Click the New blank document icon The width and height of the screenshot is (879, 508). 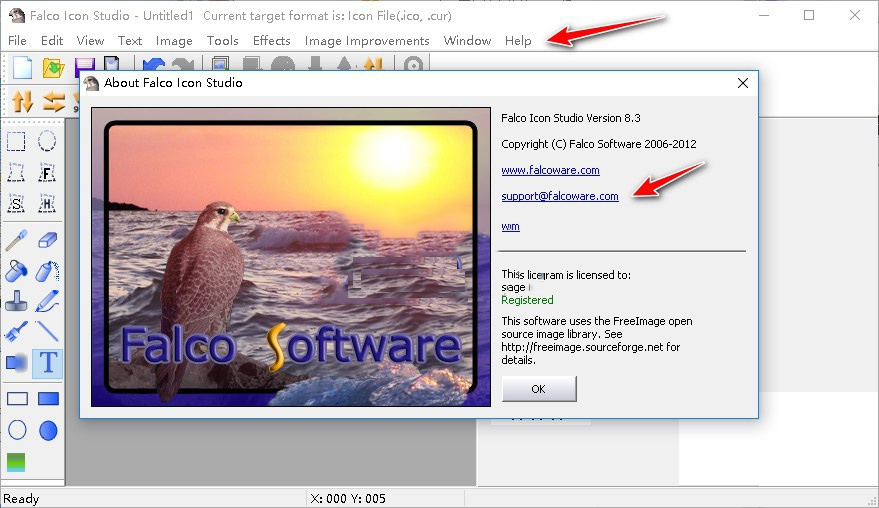[22, 67]
